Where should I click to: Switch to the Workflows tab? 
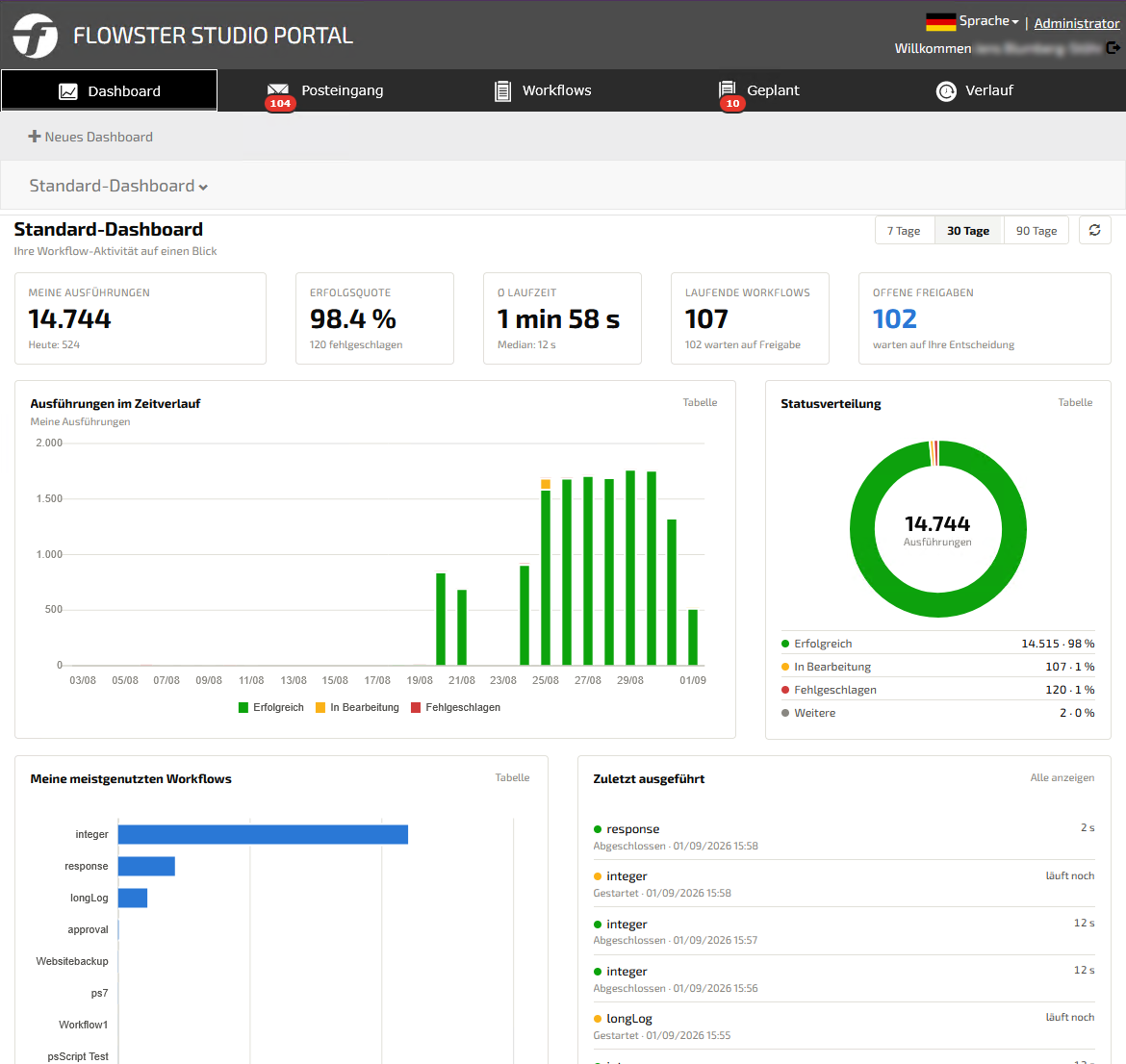tap(543, 90)
